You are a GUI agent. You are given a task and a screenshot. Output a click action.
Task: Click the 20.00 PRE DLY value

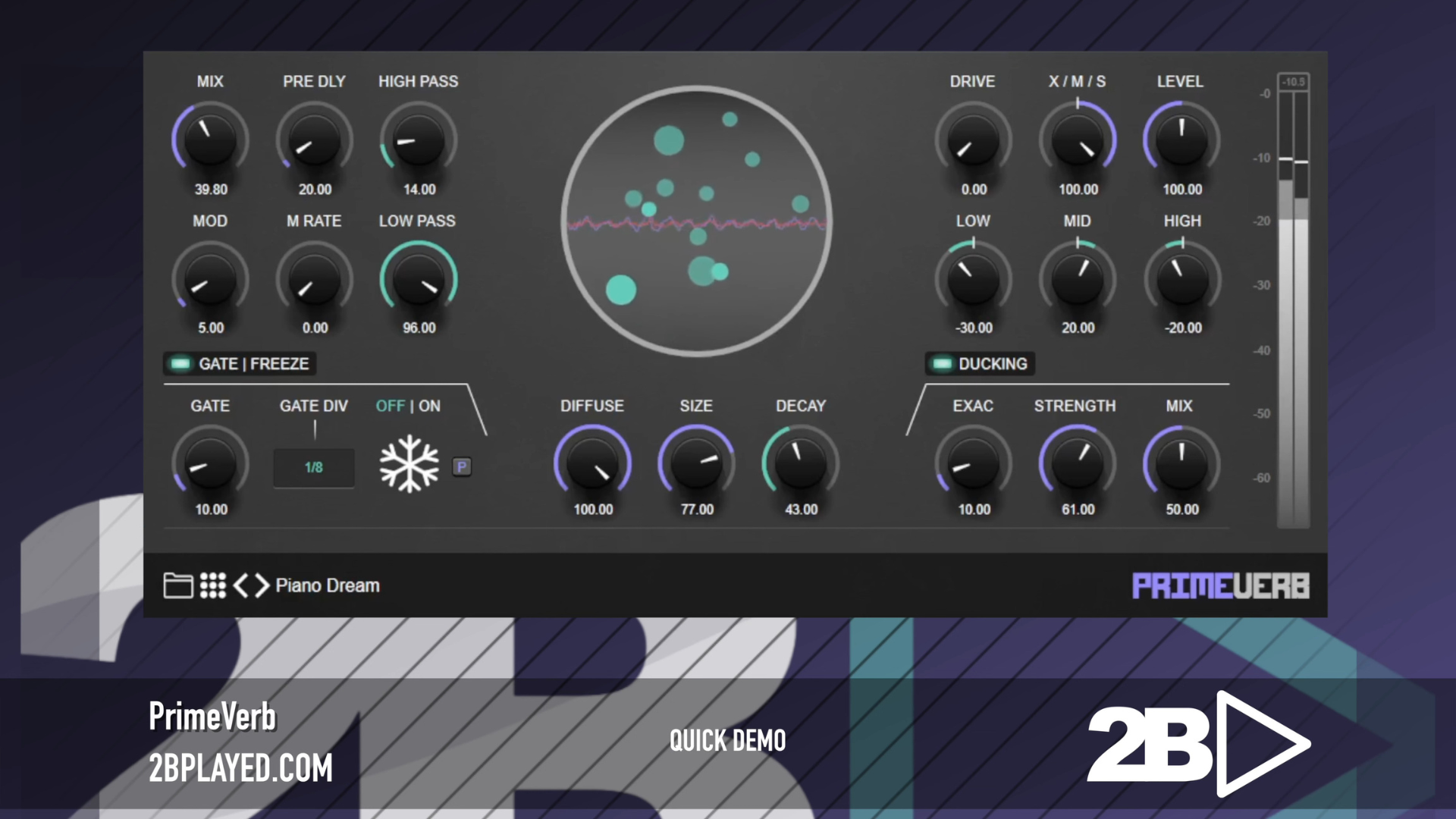point(315,189)
